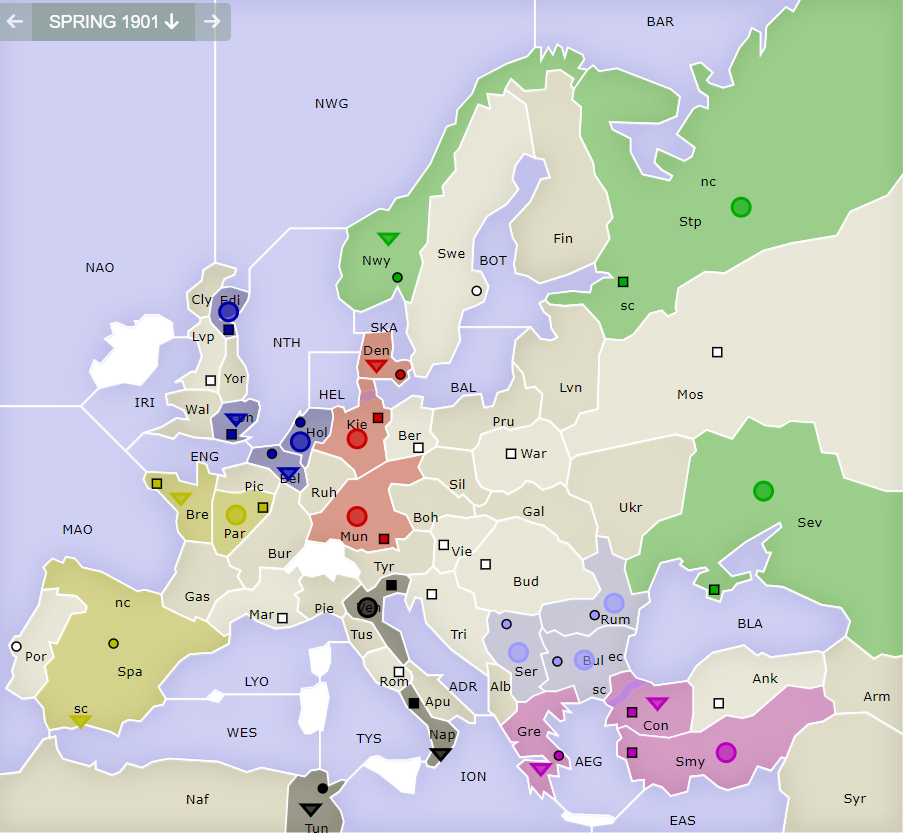
Task: Select the green army in Sevastopol
Action: 763,491
